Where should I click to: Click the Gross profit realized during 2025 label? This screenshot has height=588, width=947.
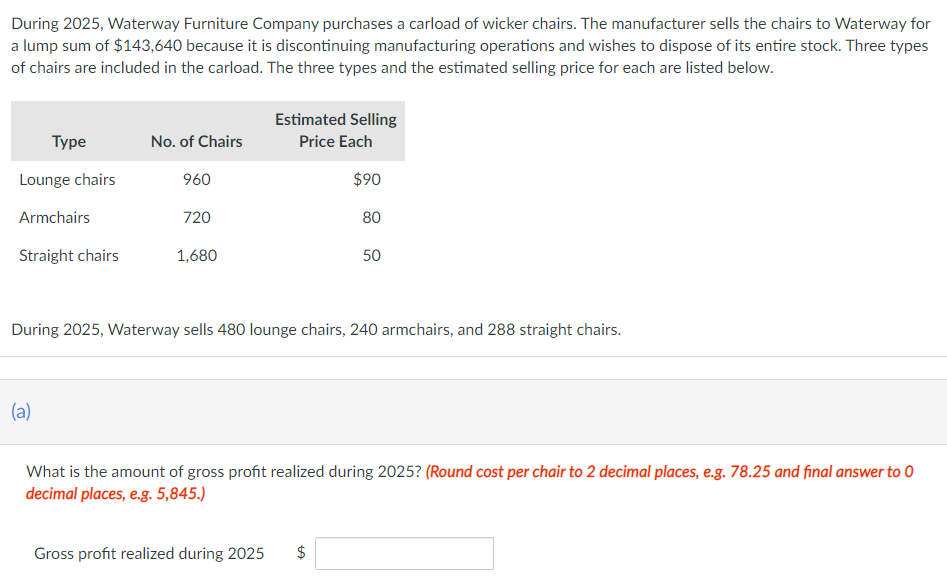[x=149, y=553]
